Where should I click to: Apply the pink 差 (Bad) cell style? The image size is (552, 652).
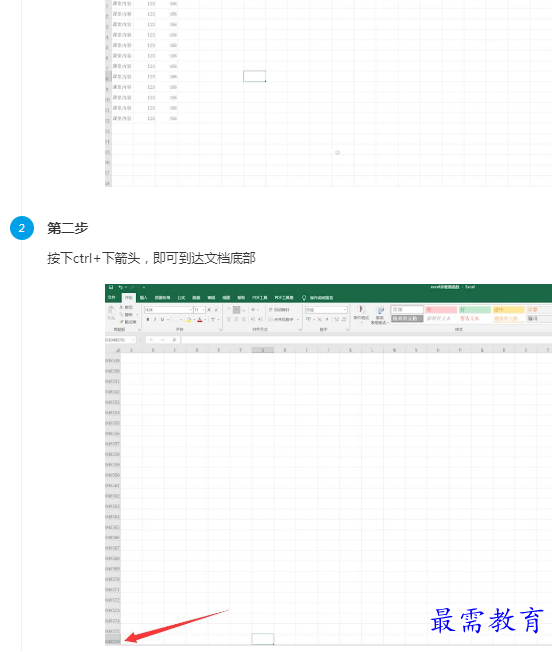click(441, 310)
